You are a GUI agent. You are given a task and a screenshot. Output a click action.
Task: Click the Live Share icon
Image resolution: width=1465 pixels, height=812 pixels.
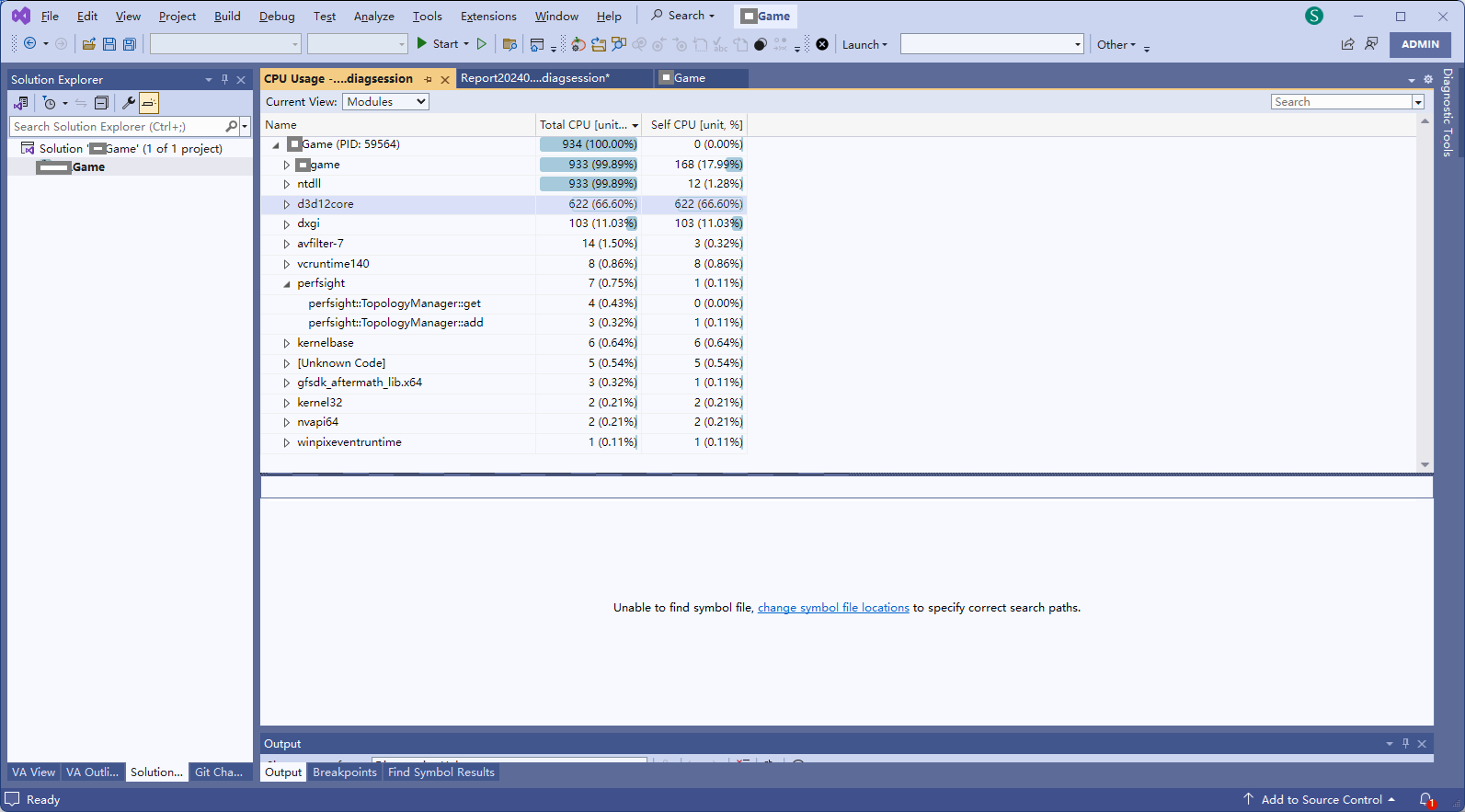(1347, 44)
